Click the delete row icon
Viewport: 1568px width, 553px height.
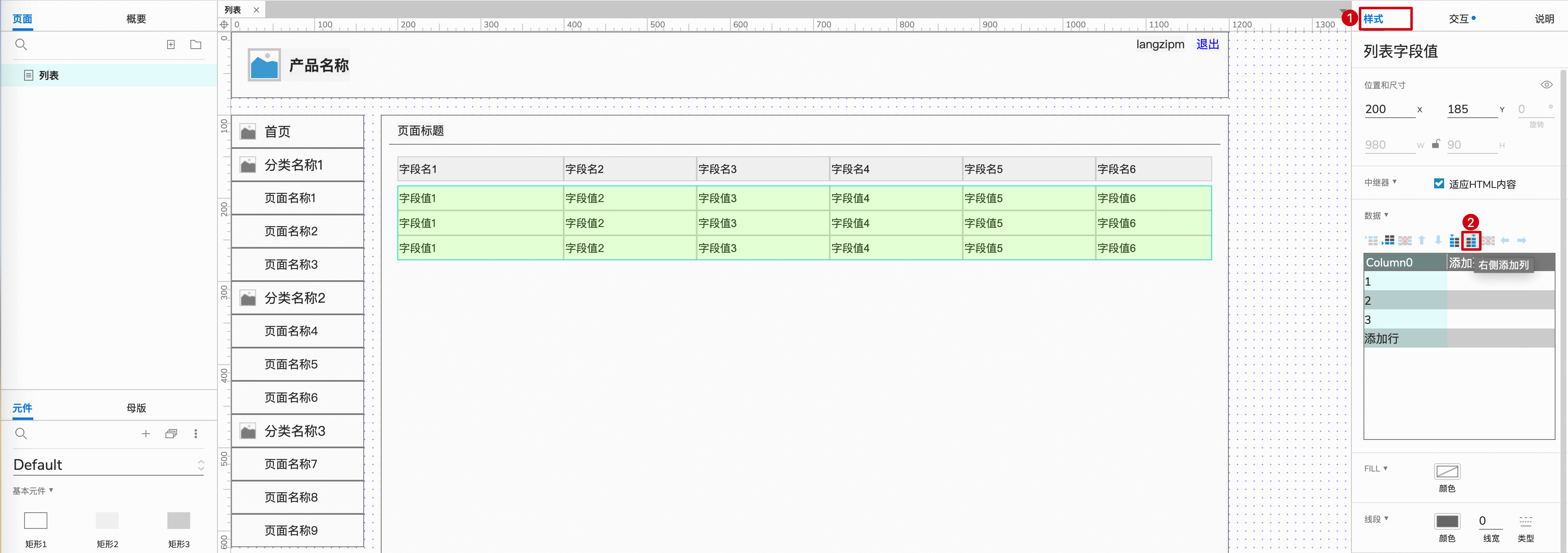(x=1405, y=241)
